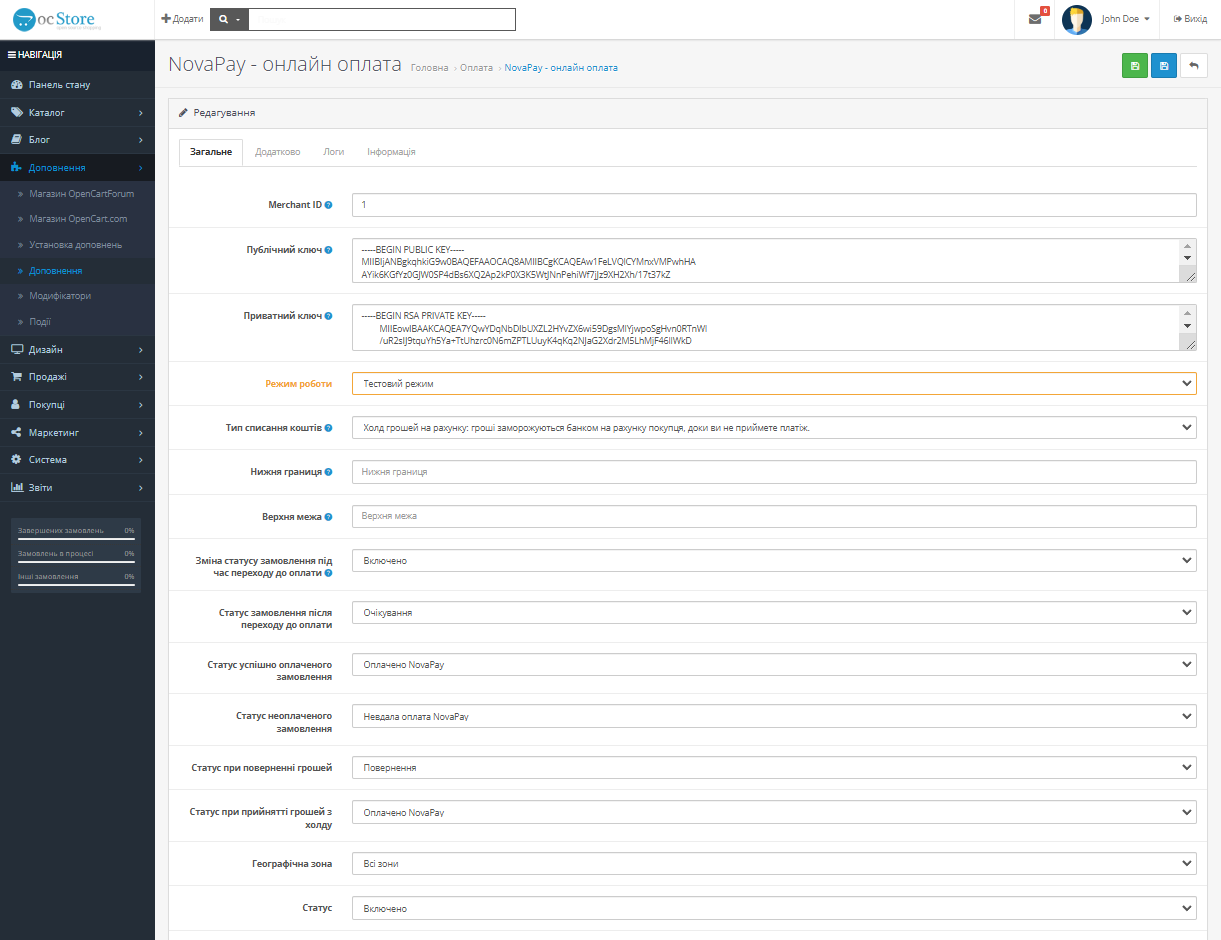Expand the Система sidebar menu
The height and width of the screenshot is (940, 1221).
(77, 460)
